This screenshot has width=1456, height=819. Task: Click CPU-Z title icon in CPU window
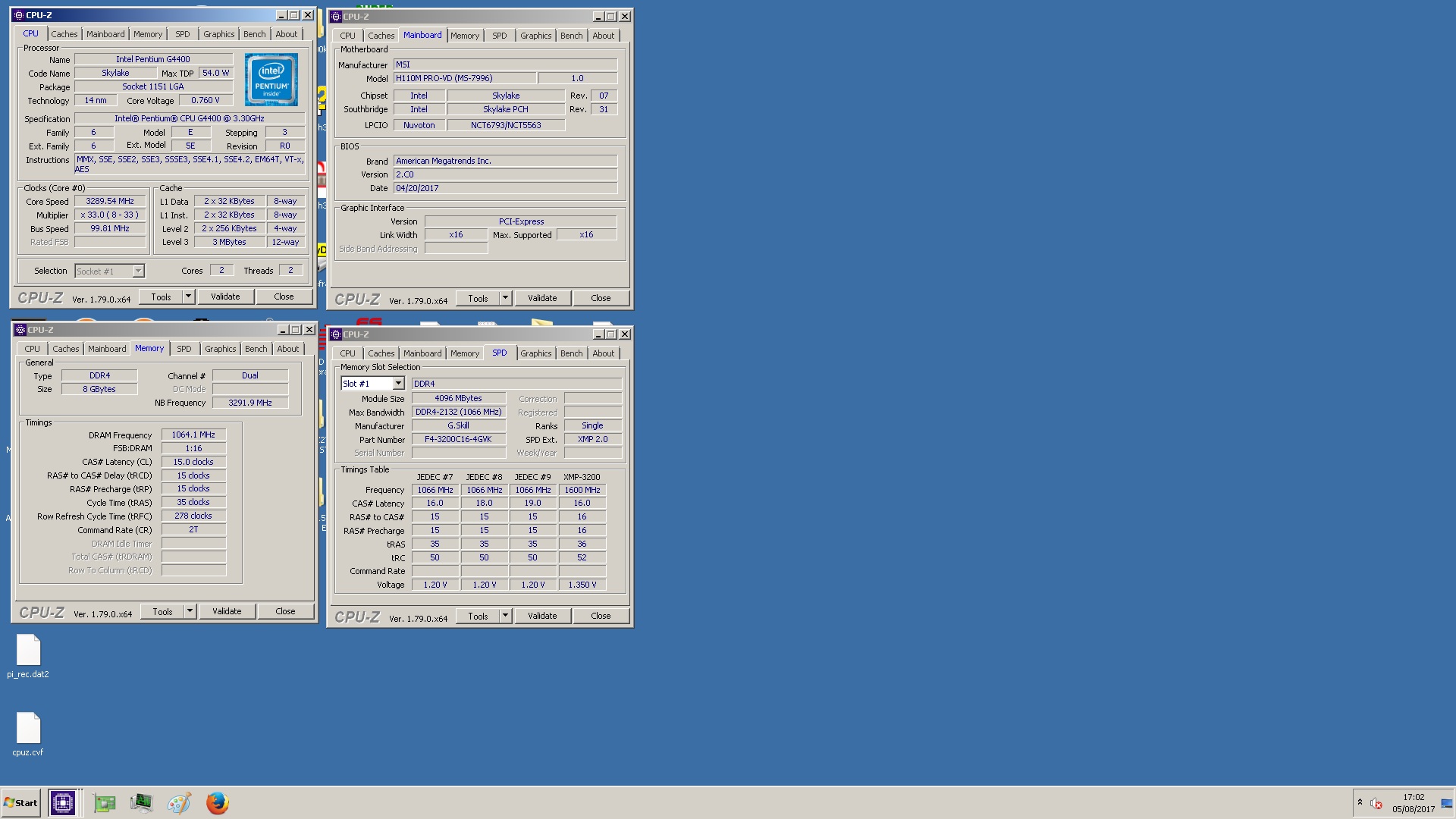[x=19, y=15]
